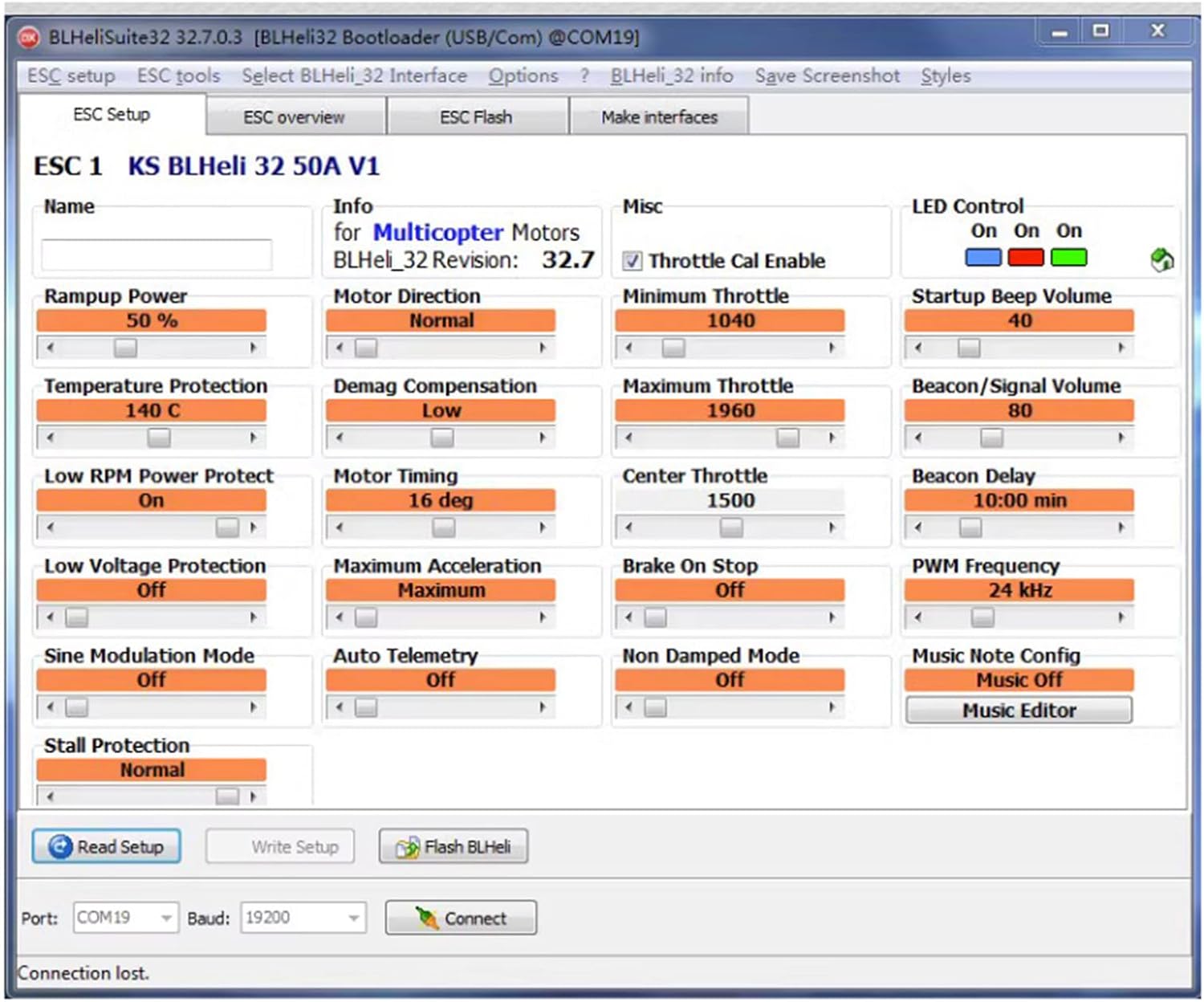The image size is (1204, 1002).
Task: Open the Select BLHeli_32 Interface menu
Action: click(354, 76)
